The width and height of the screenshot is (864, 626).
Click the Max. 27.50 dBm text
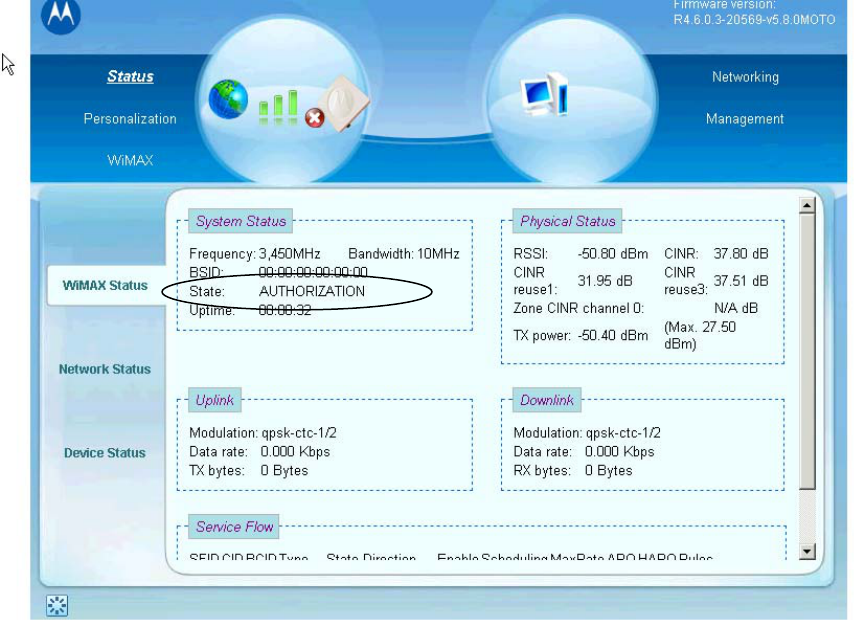pos(700,336)
